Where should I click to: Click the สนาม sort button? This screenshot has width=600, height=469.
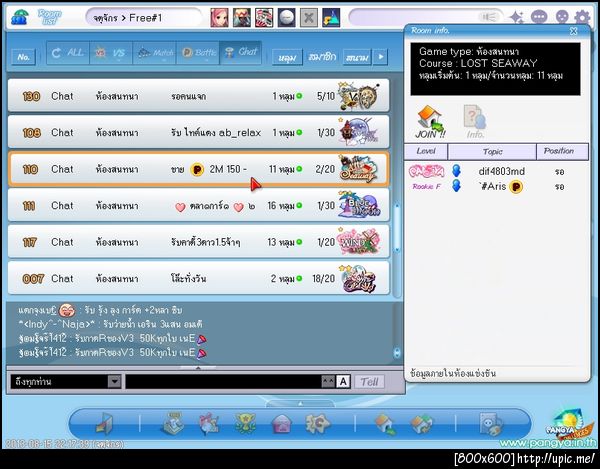click(x=357, y=57)
